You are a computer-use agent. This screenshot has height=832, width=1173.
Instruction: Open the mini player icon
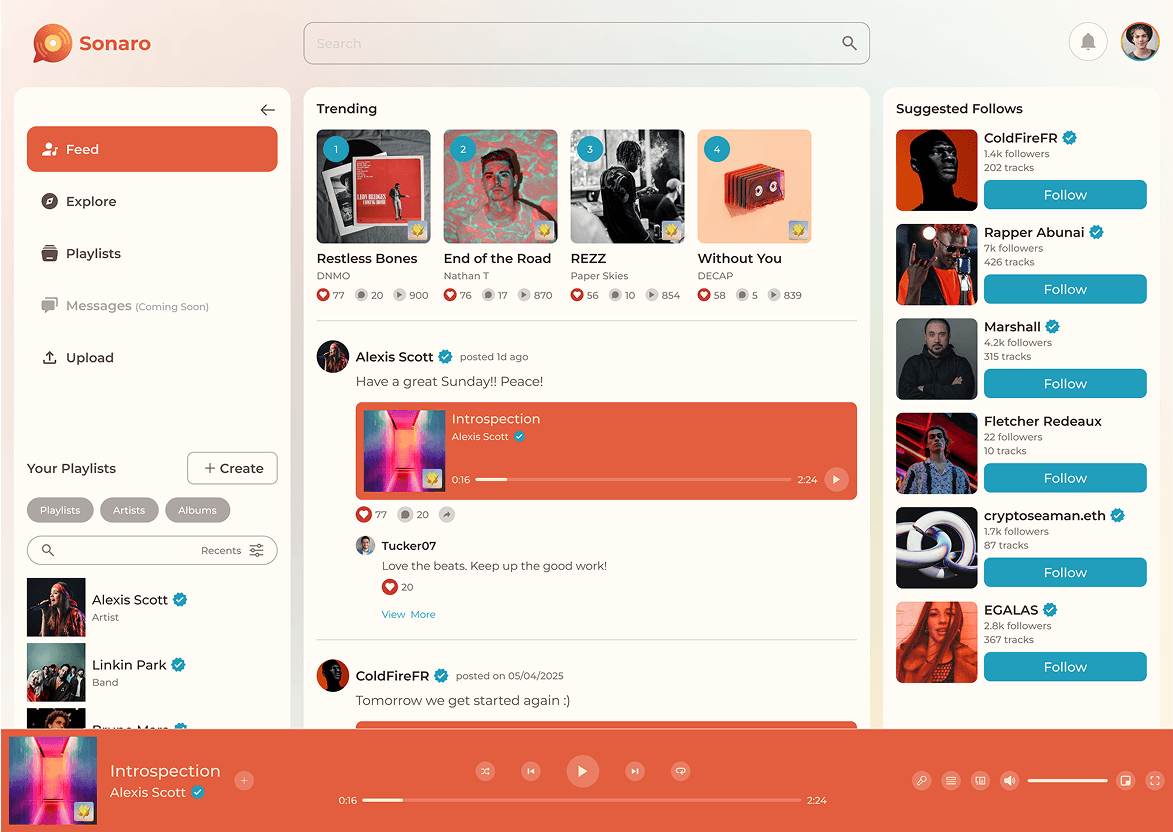pos(1124,780)
